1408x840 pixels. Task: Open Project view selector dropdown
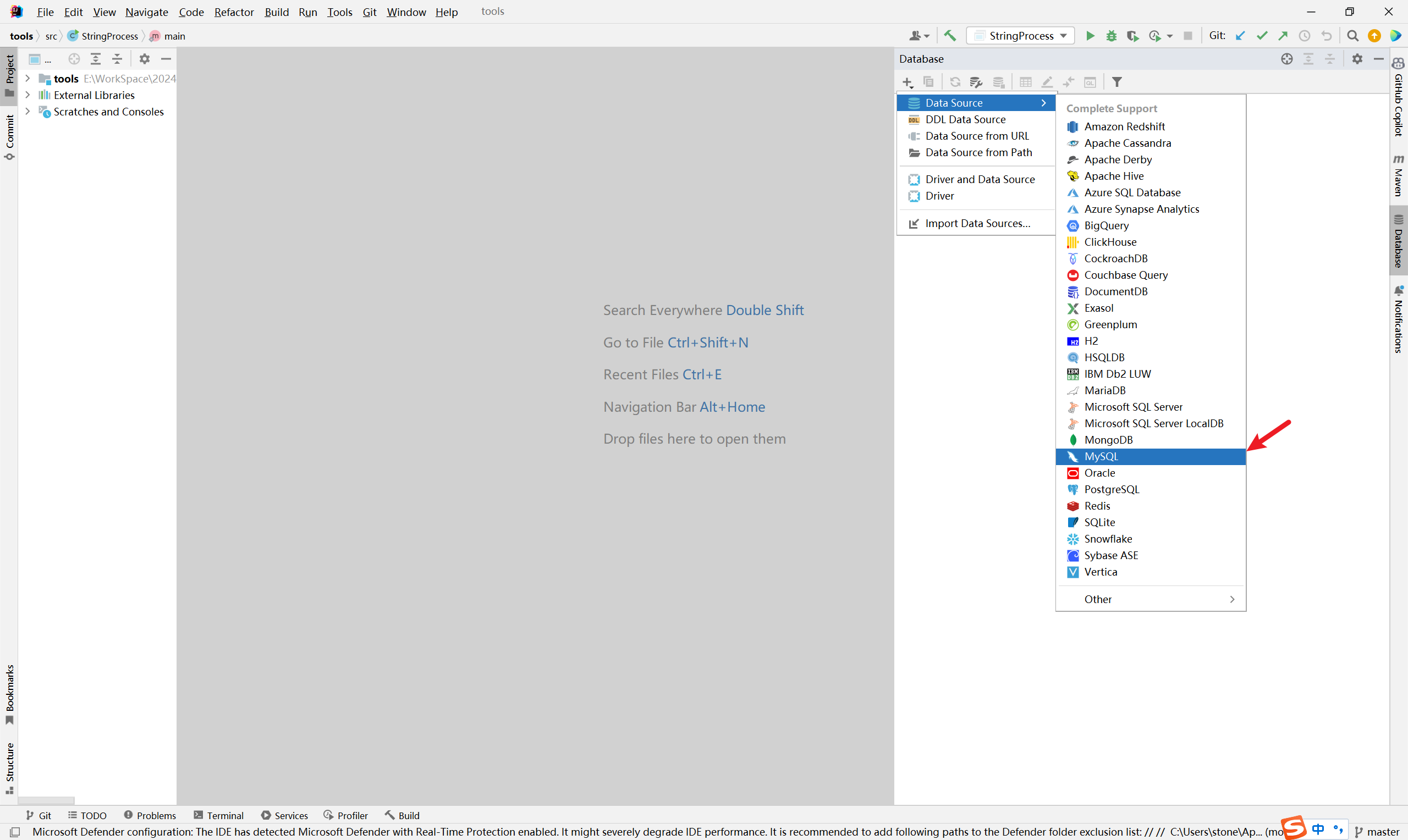click(40, 59)
